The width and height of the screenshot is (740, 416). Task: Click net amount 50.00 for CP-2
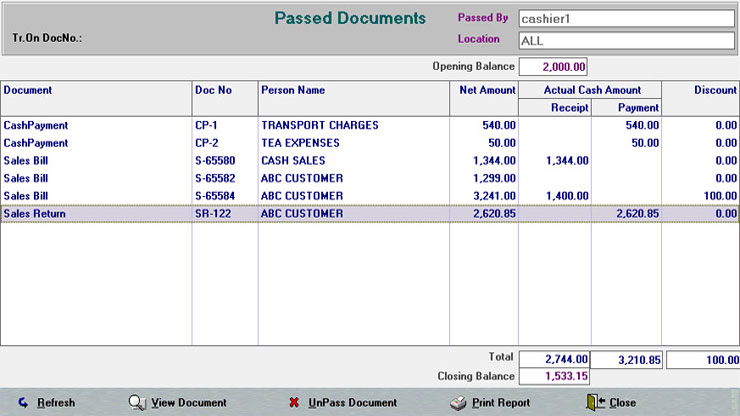pyautogui.click(x=502, y=143)
